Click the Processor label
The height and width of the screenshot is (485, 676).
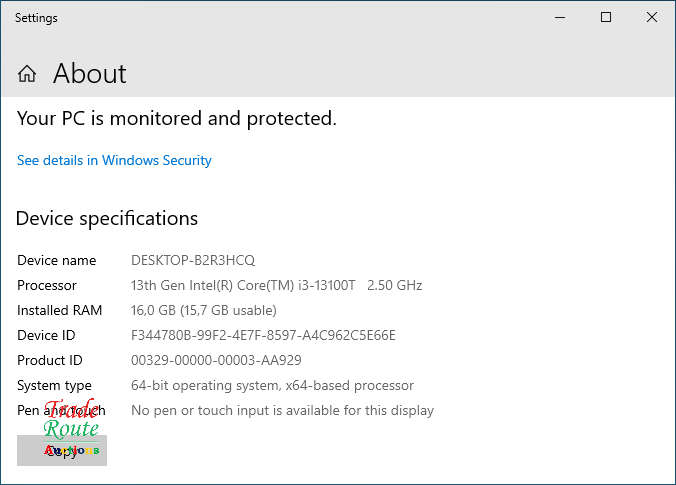(47, 285)
